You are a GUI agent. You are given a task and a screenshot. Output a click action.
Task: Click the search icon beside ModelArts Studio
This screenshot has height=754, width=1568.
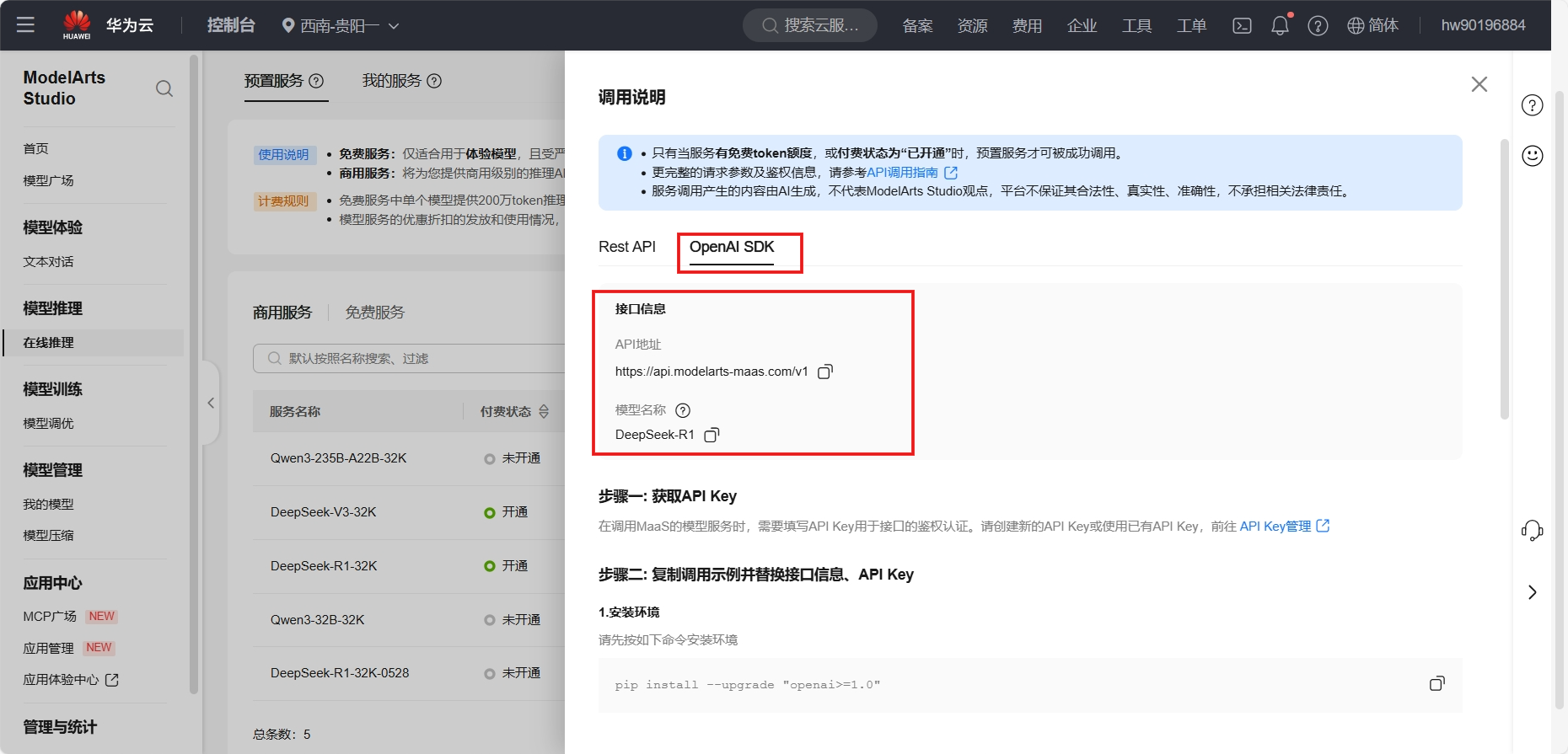coord(164,88)
